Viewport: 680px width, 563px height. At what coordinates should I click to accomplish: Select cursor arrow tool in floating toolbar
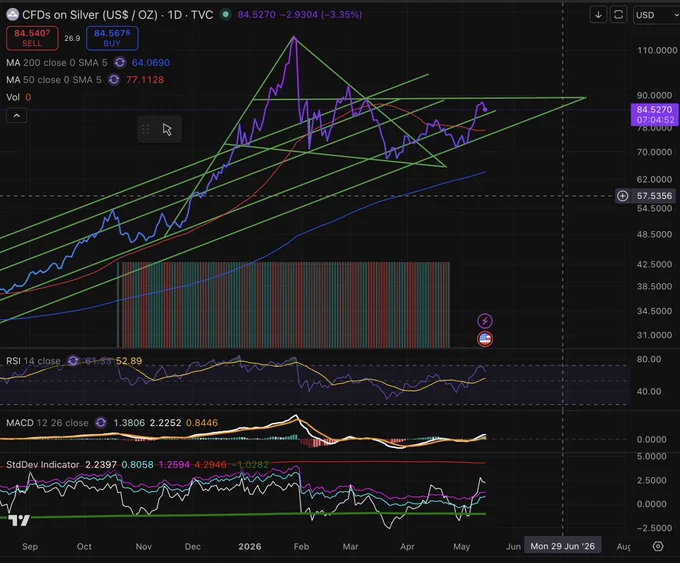coord(167,129)
